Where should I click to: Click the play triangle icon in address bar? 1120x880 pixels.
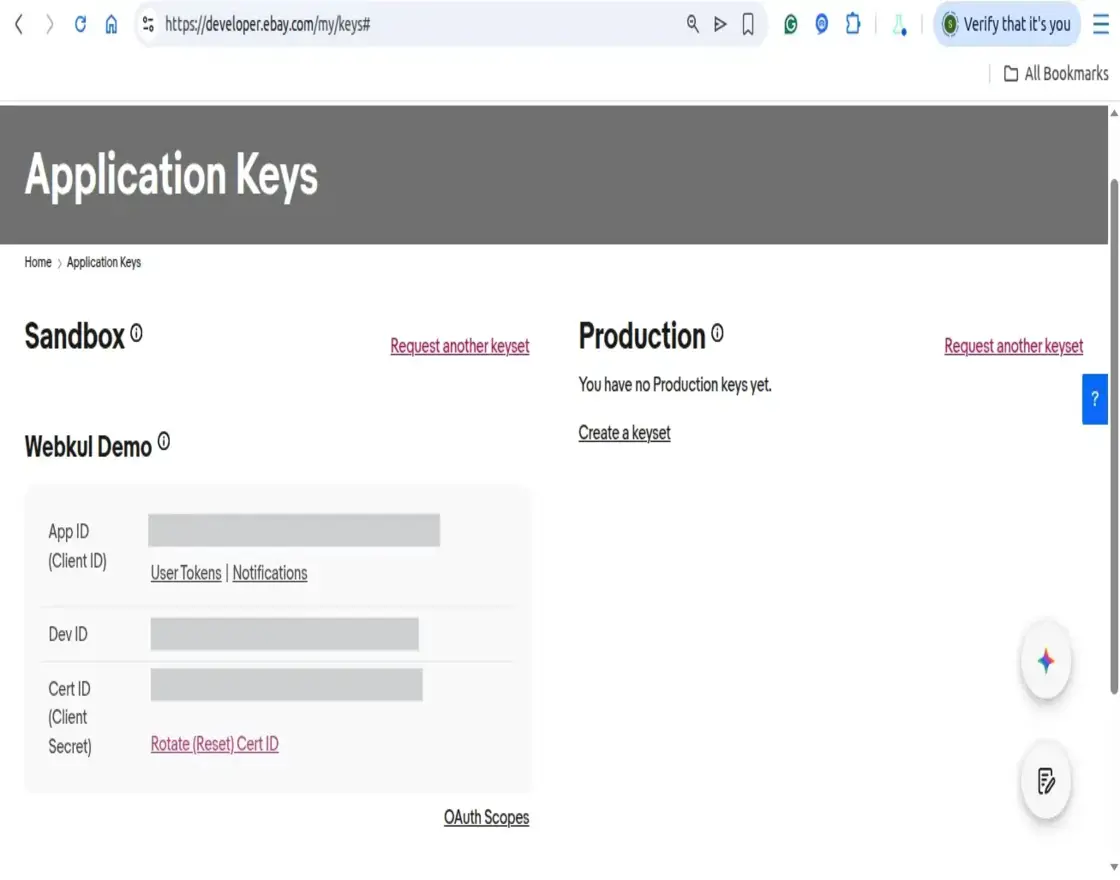click(720, 24)
